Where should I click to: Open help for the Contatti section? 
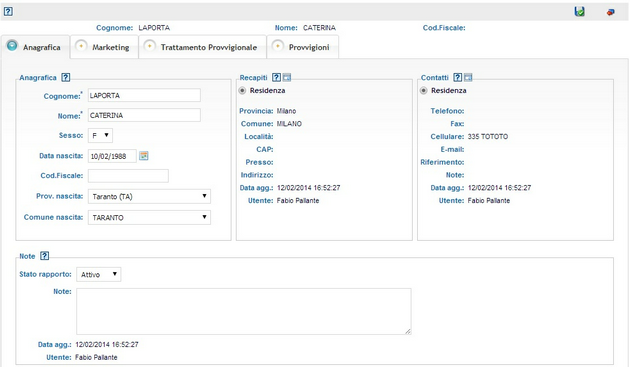point(457,77)
